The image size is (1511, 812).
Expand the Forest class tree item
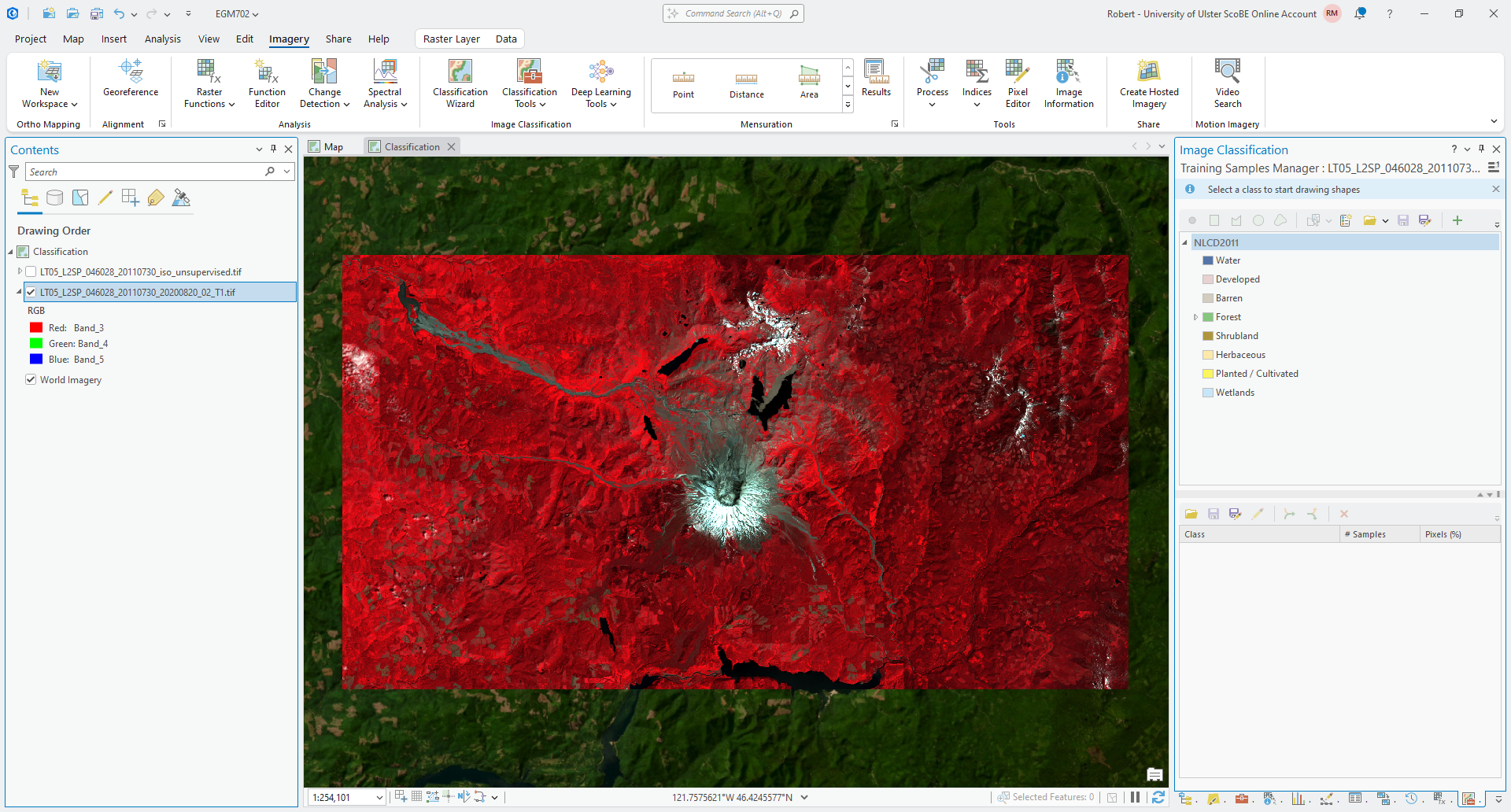pyautogui.click(x=1195, y=317)
